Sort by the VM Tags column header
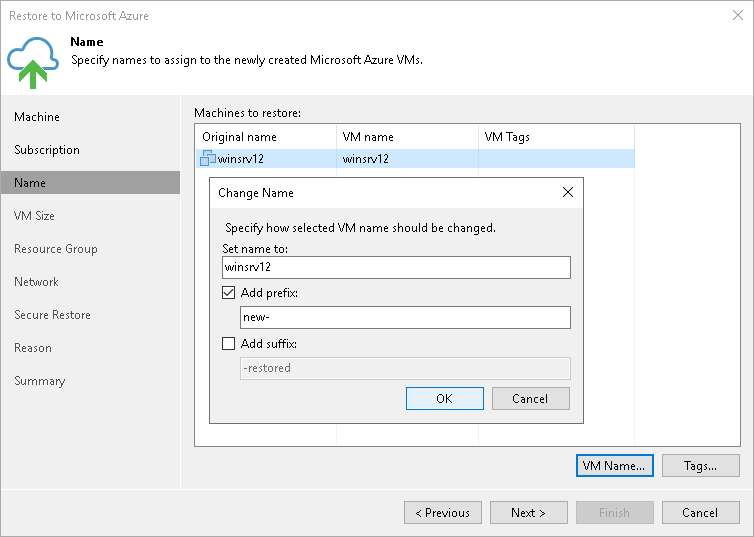 coord(556,137)
